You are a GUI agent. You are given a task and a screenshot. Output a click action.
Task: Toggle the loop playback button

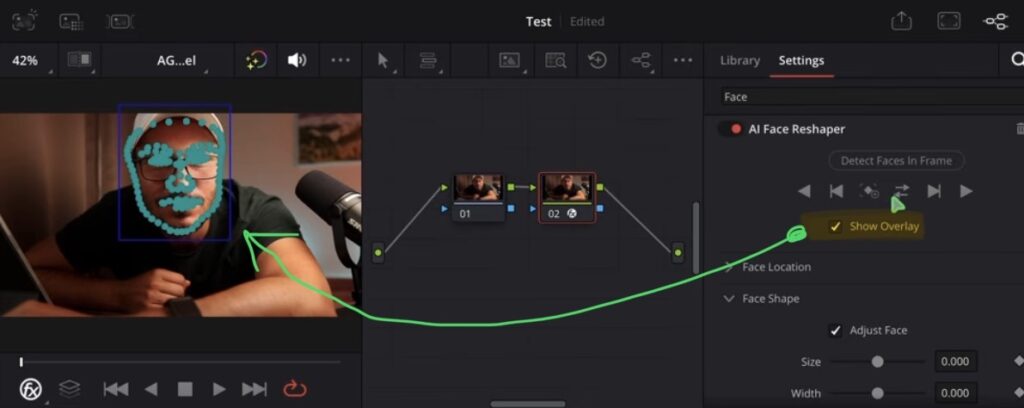(295, 390)
